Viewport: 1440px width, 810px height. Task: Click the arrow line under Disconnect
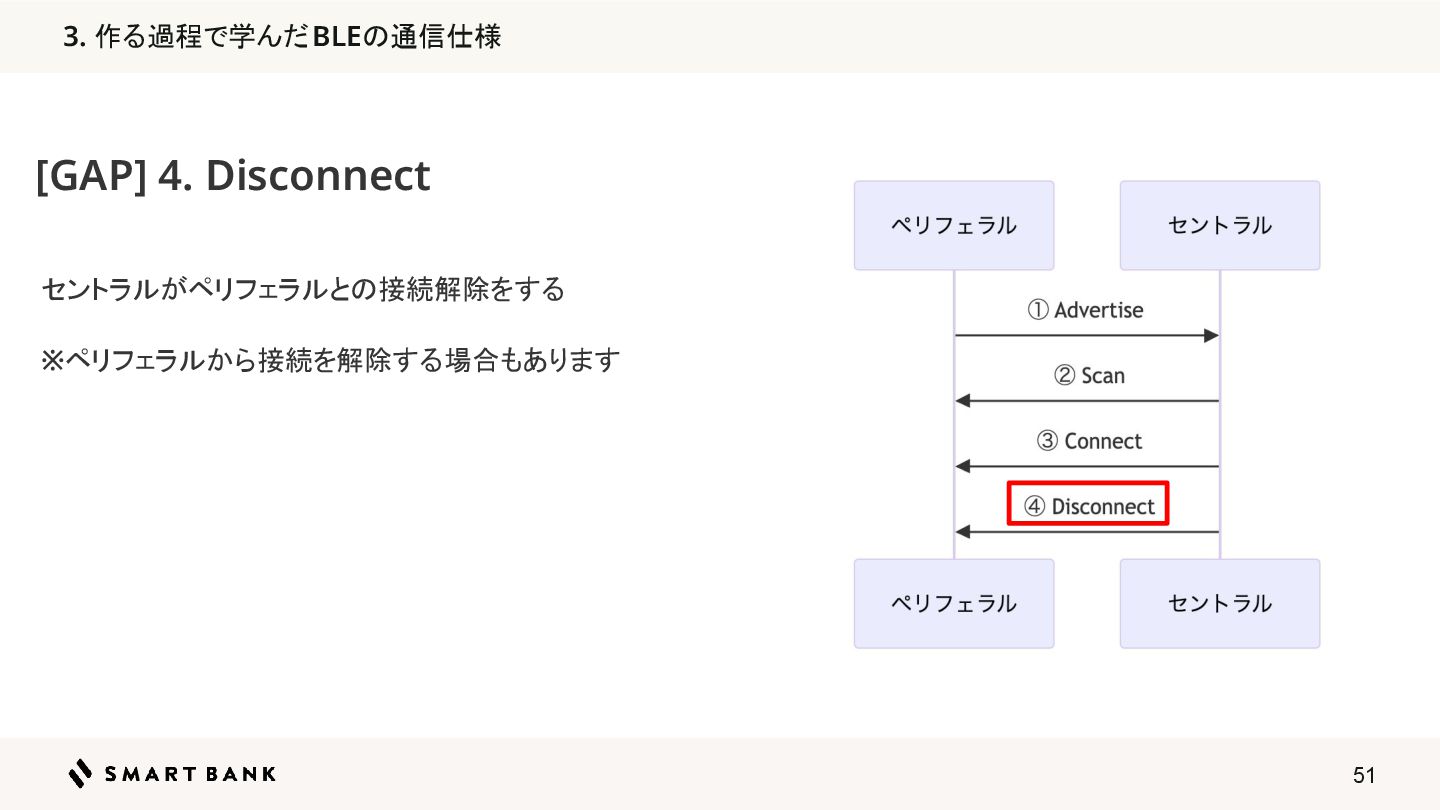pyautogui.click(x=1089, y=532)
